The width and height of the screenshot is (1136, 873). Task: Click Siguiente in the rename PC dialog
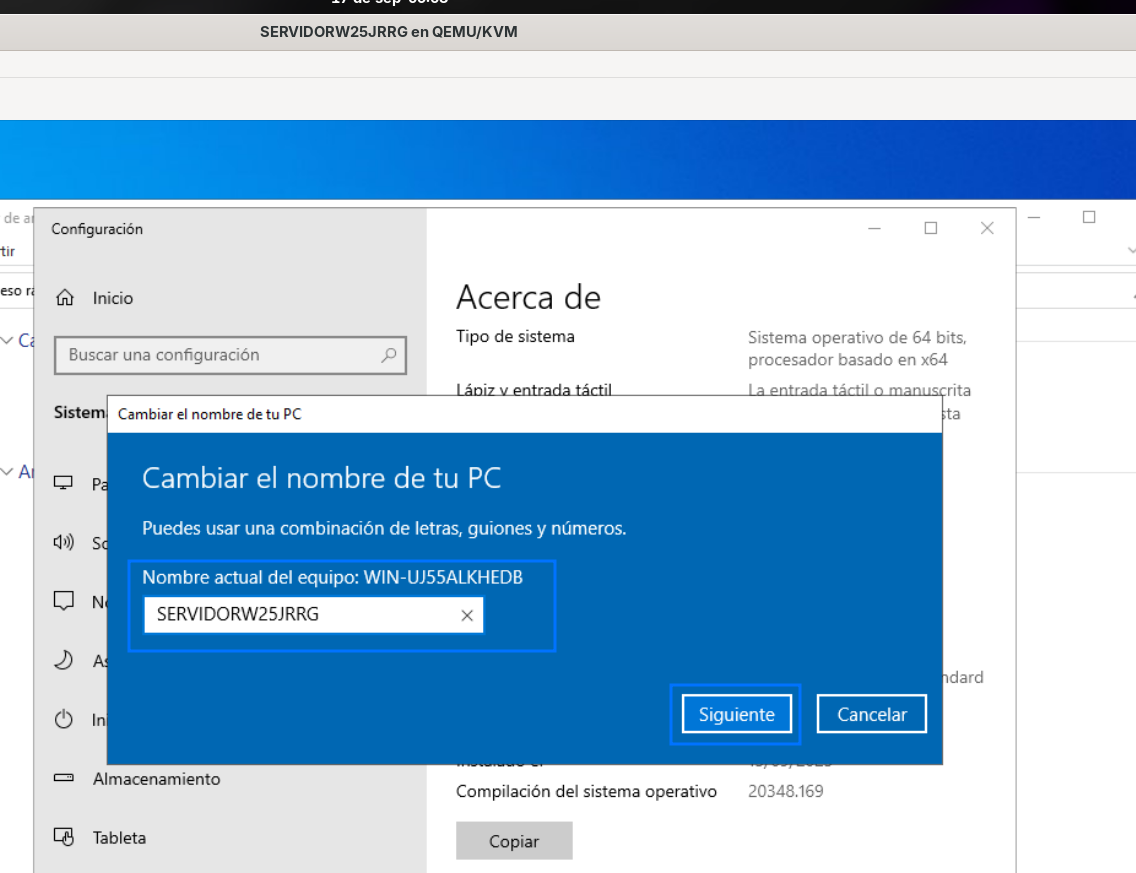coord(736,714)
